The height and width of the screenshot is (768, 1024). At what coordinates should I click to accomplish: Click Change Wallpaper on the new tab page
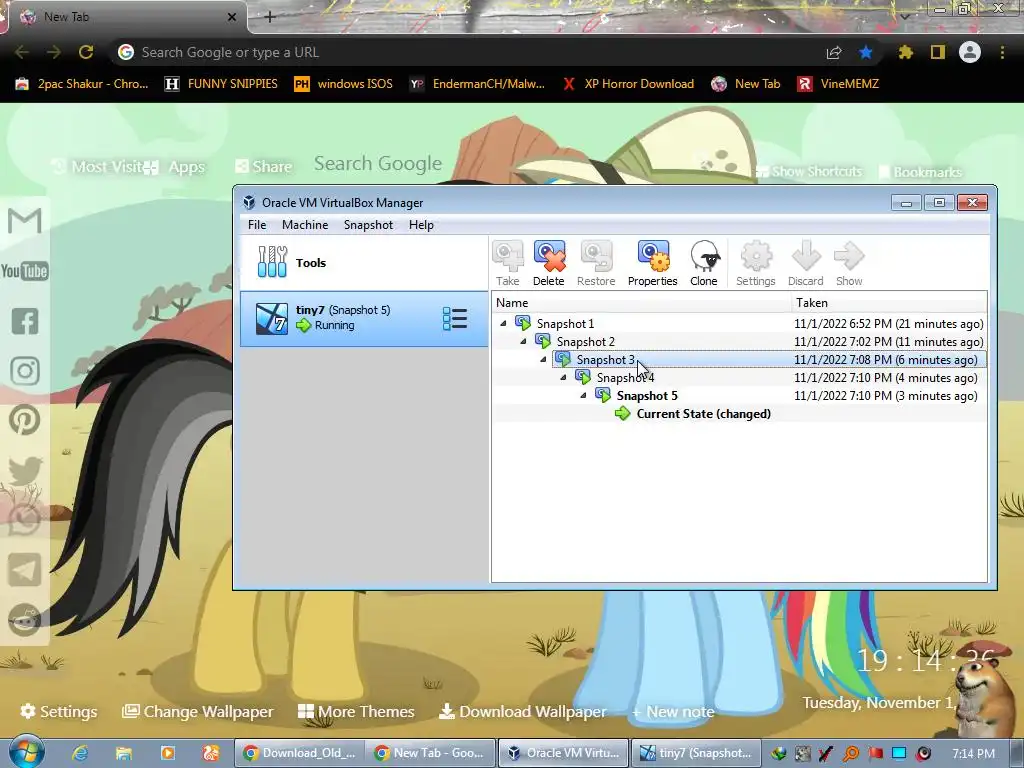coord(198,711)
